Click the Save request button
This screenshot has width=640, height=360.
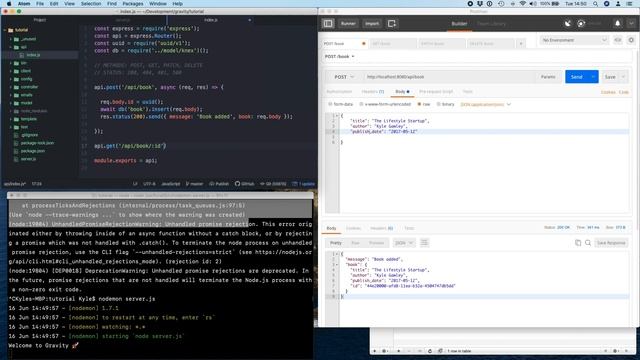[x=610, y=77]
